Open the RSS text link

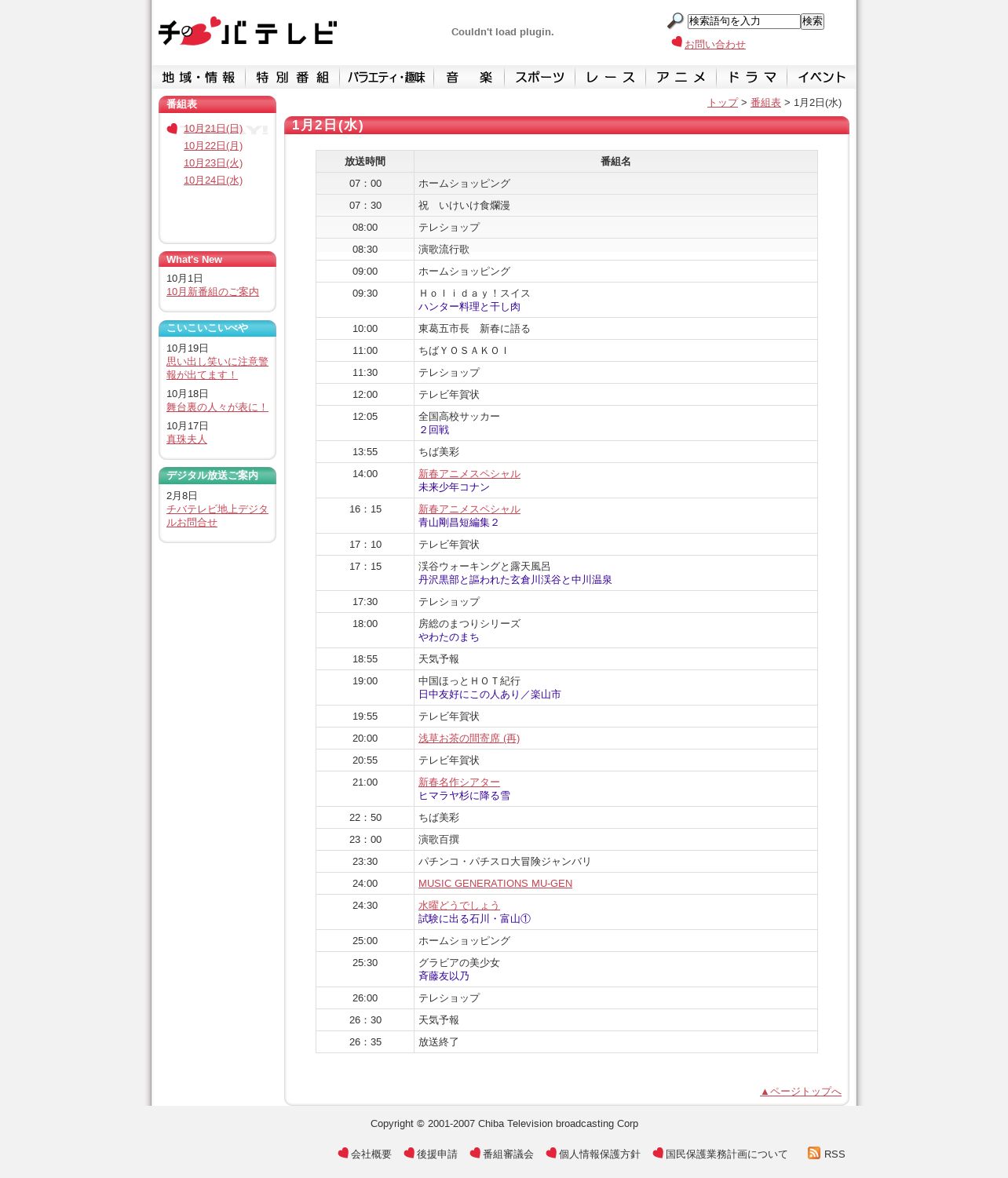point(835,1154)
